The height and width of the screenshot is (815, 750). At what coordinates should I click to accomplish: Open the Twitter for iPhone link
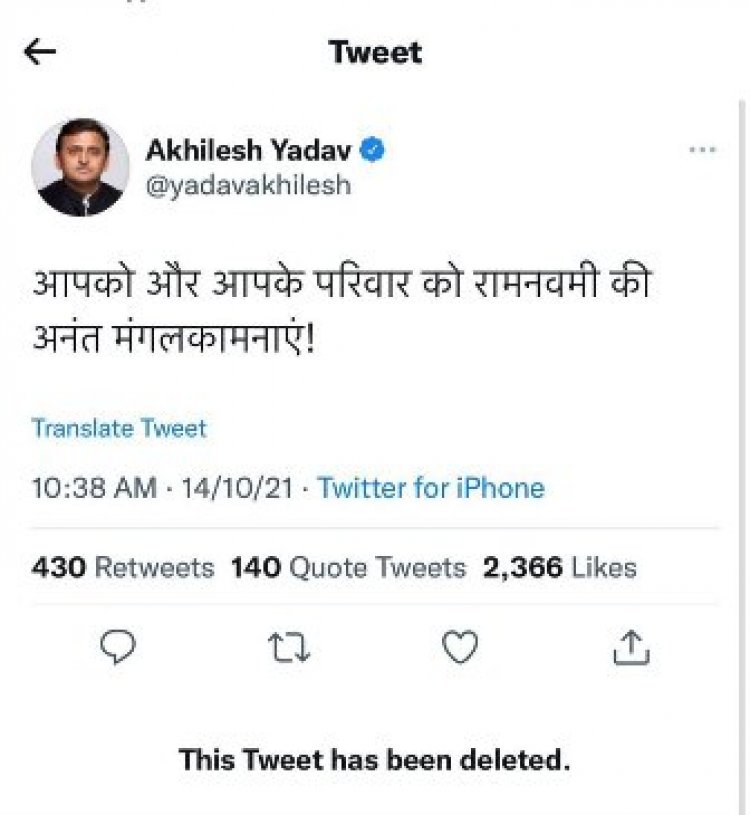430,490
